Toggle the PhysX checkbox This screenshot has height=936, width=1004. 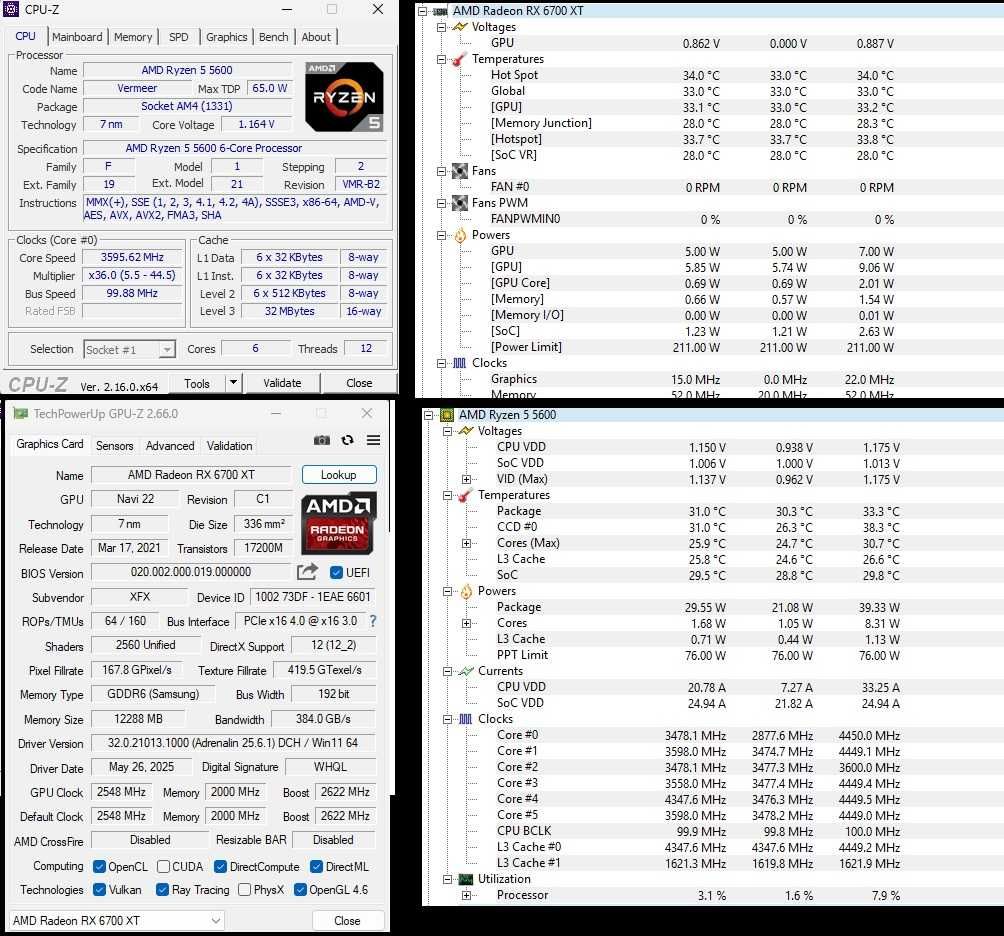click(244, 889)
